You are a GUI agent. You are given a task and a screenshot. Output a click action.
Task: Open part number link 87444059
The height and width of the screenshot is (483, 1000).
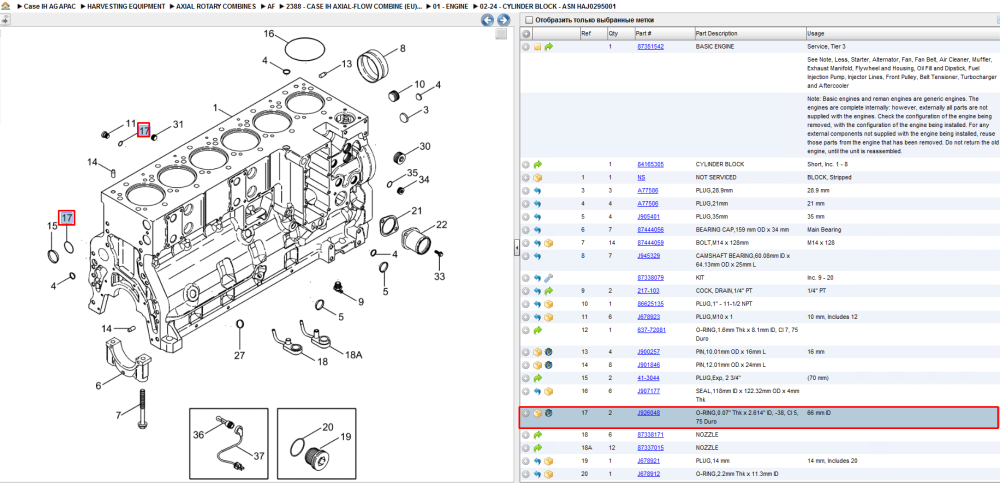pos(651,242)
